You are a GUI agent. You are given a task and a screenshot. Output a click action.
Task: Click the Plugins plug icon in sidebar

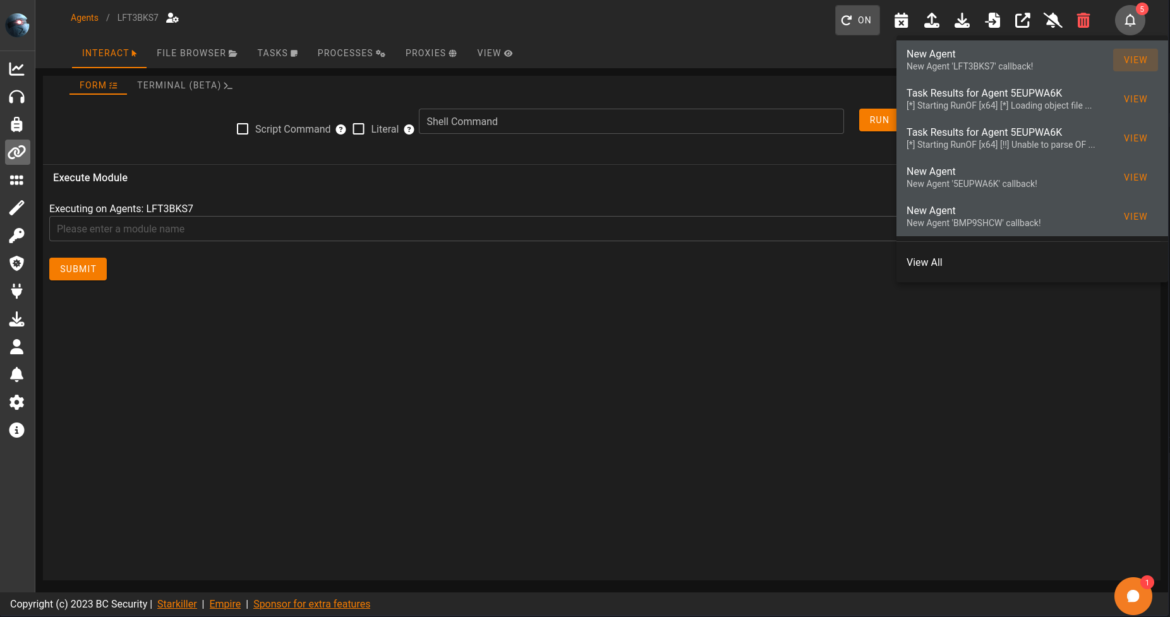click(x=17, y=291)
